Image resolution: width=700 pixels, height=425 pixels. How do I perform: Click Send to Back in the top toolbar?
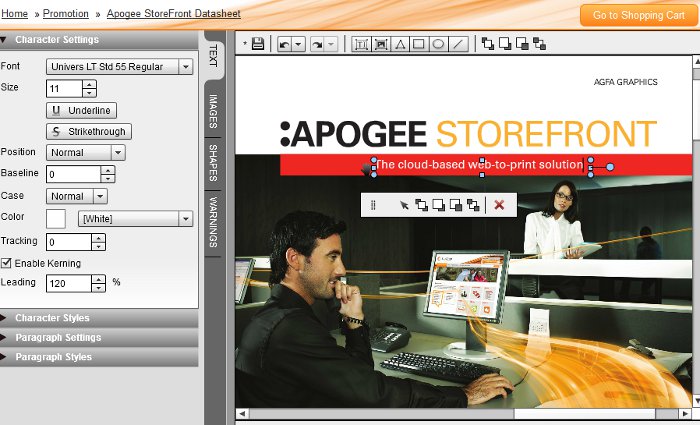coord(539,44)
